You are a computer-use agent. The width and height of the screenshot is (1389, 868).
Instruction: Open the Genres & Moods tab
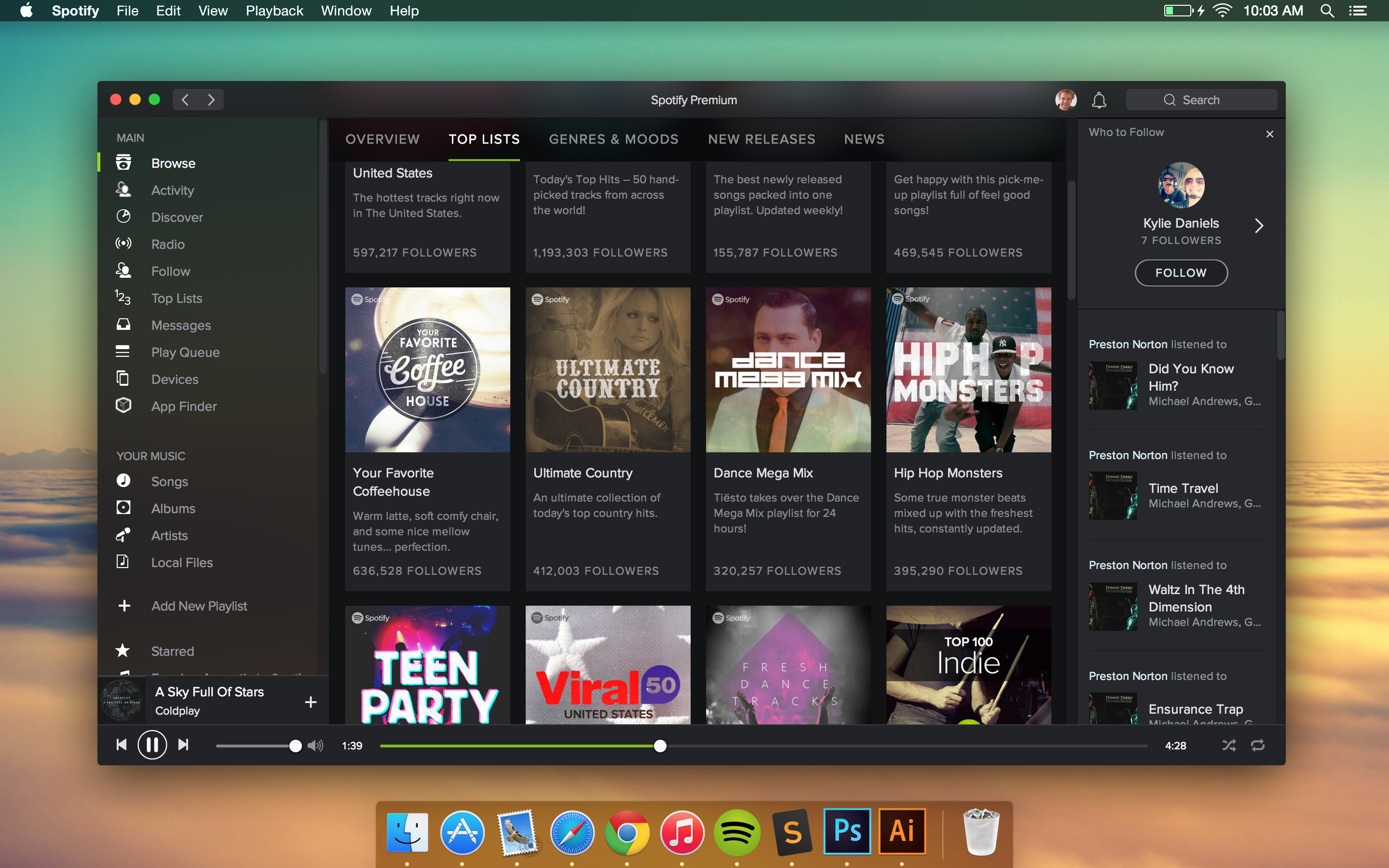(x=613, y=139)
